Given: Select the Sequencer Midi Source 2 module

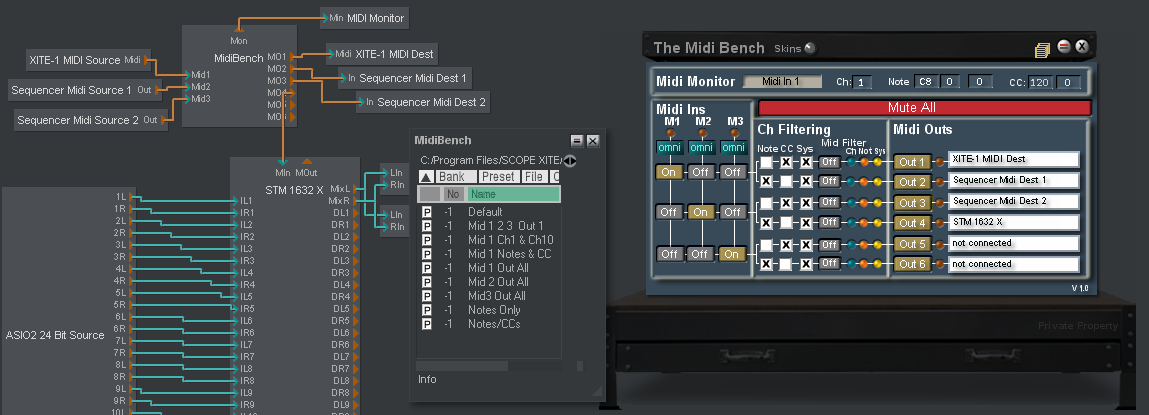Looking at the screenshot, I should tap(91, 120).
